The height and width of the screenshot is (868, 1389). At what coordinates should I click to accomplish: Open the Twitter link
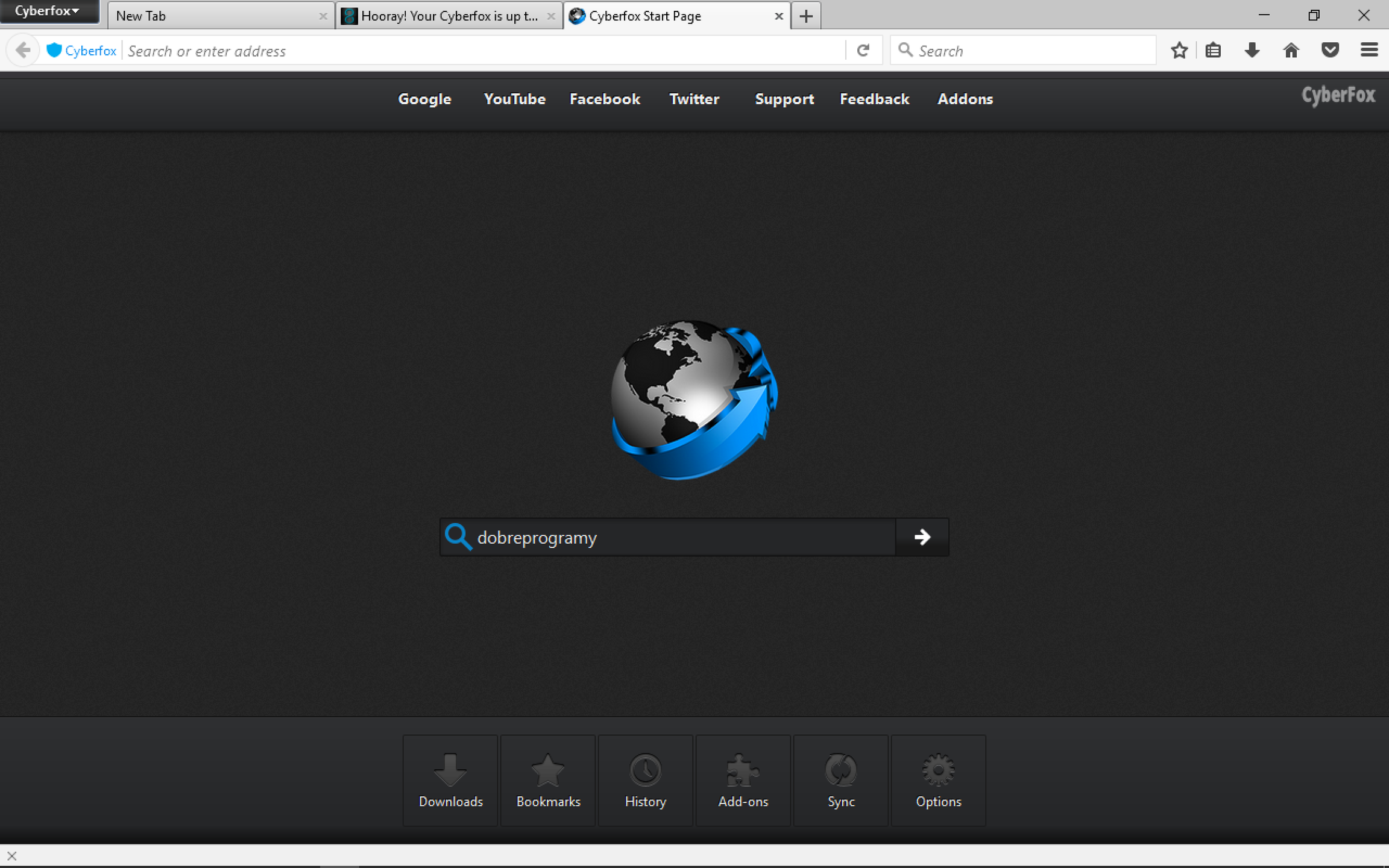pyautogui.click(x=694, y=99)
